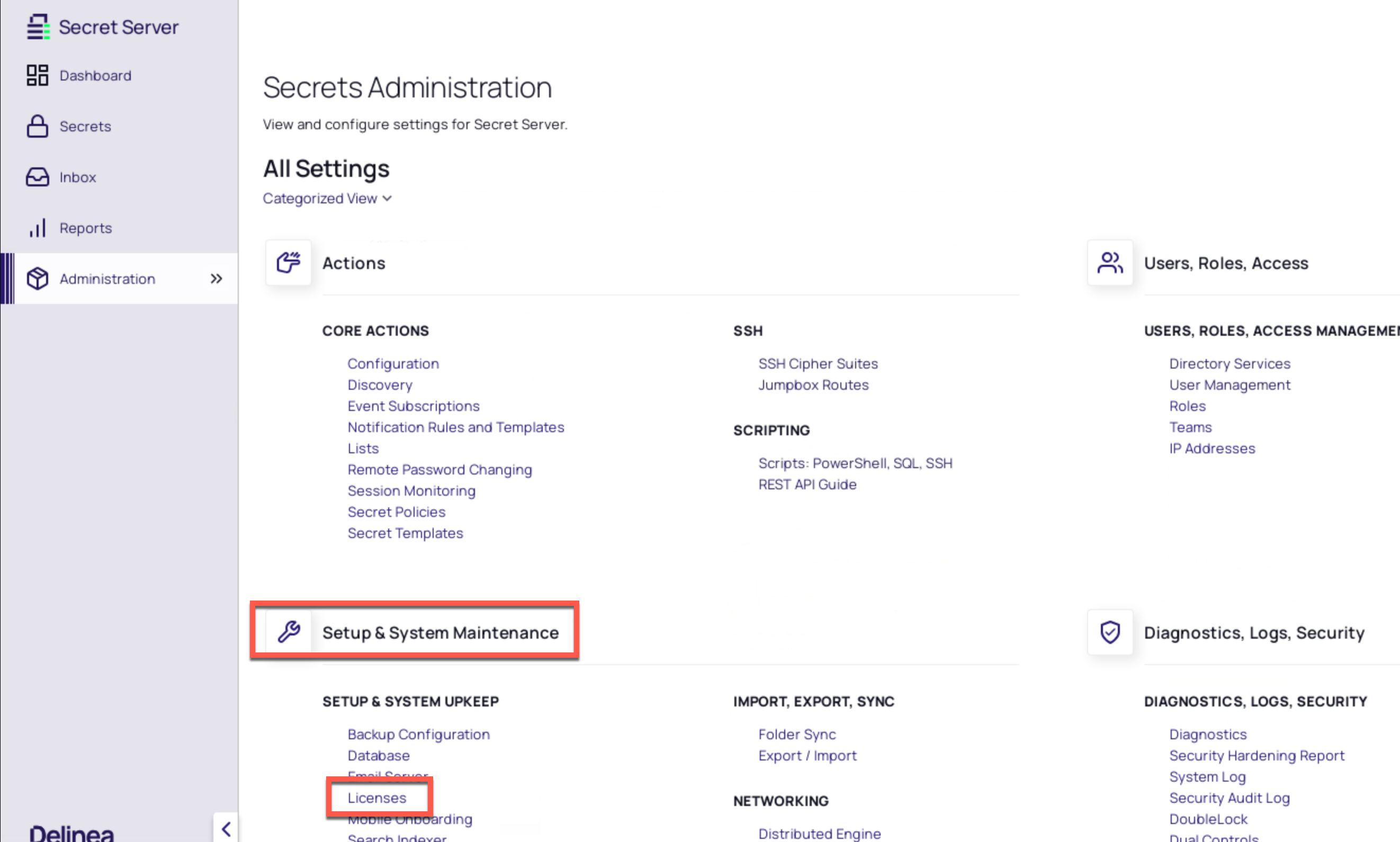Open Scripts: PowerShell, SQL, SSH
The image size is (1400, 842).
point(856,463)
